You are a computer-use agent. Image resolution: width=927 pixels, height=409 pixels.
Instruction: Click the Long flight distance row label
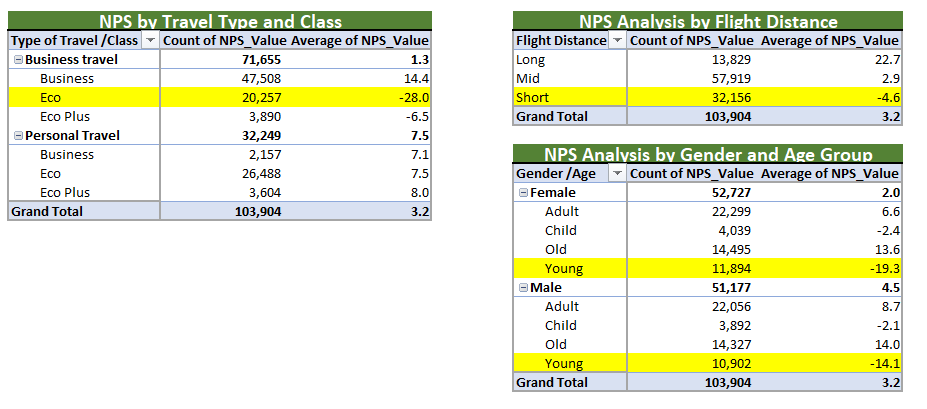point(530,60)
